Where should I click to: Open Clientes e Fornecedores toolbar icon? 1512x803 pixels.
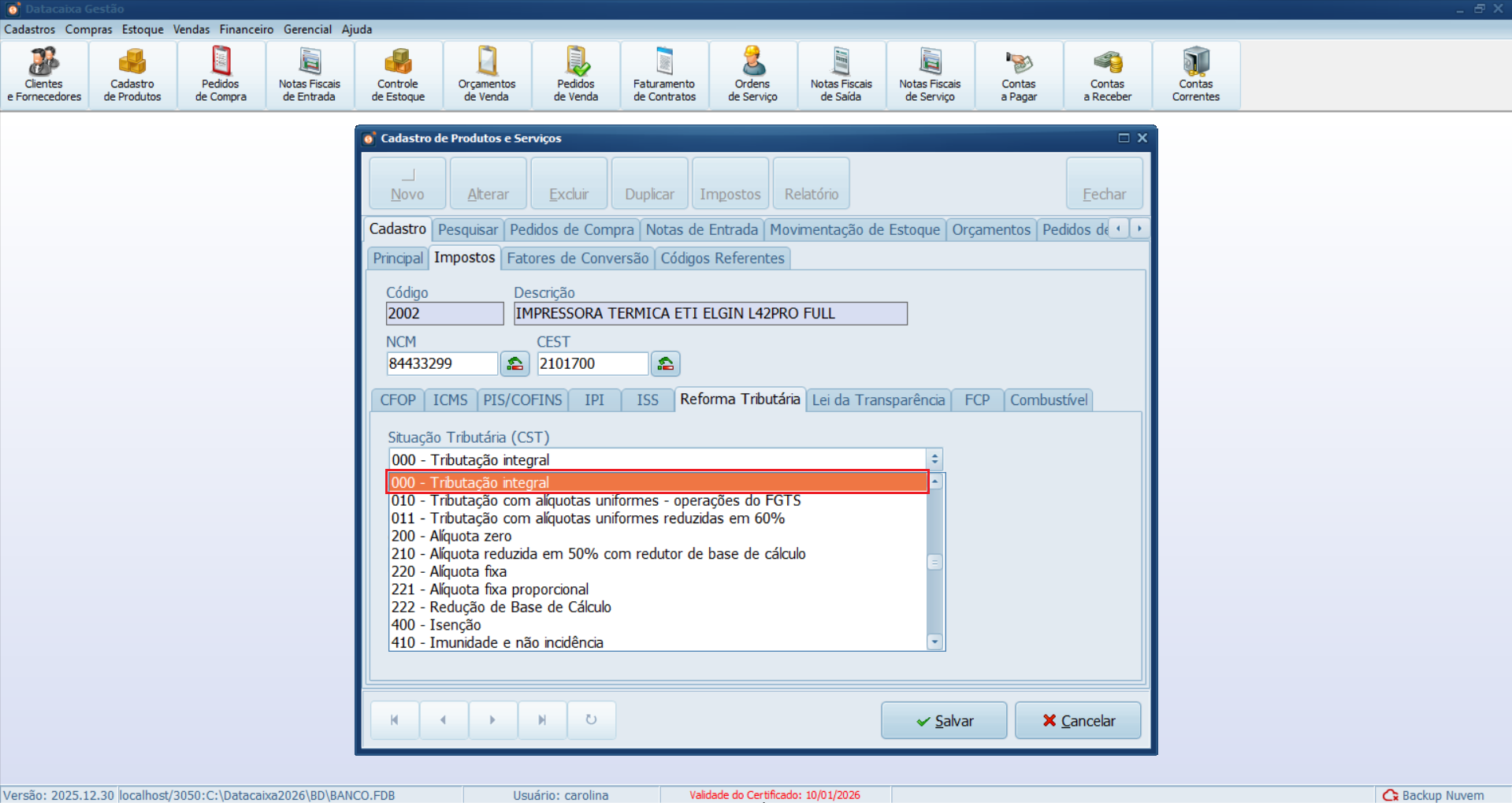coord(44,76)
